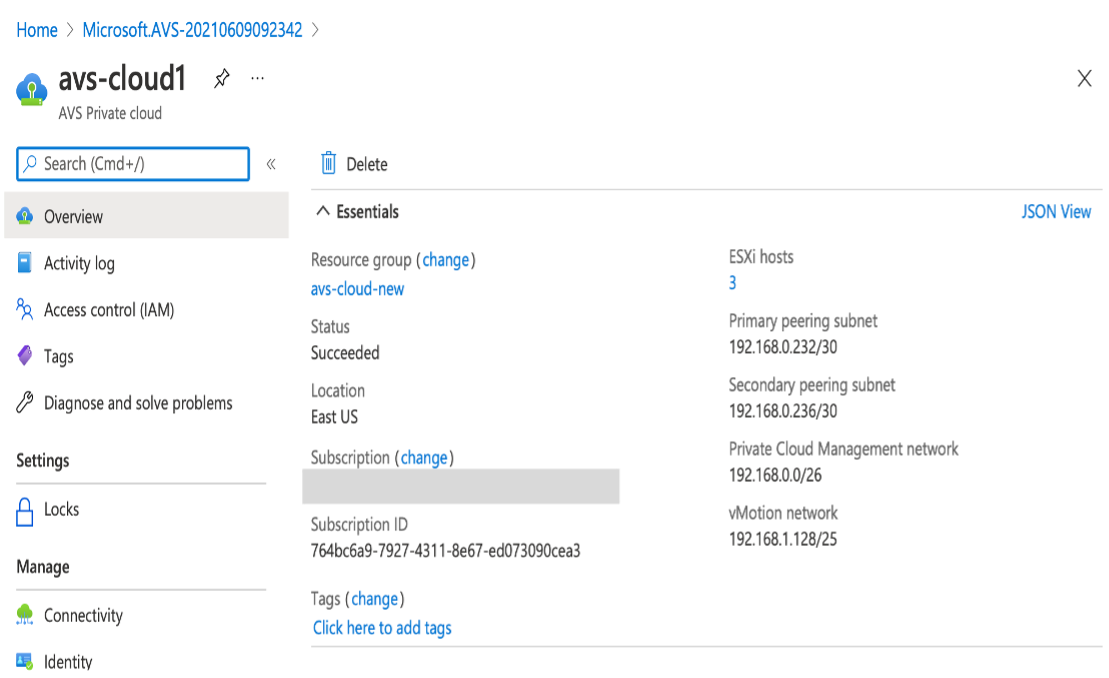Select management network 192.168.0.0/26
This screenshot has height=678, width=1109.
point(775,475)
